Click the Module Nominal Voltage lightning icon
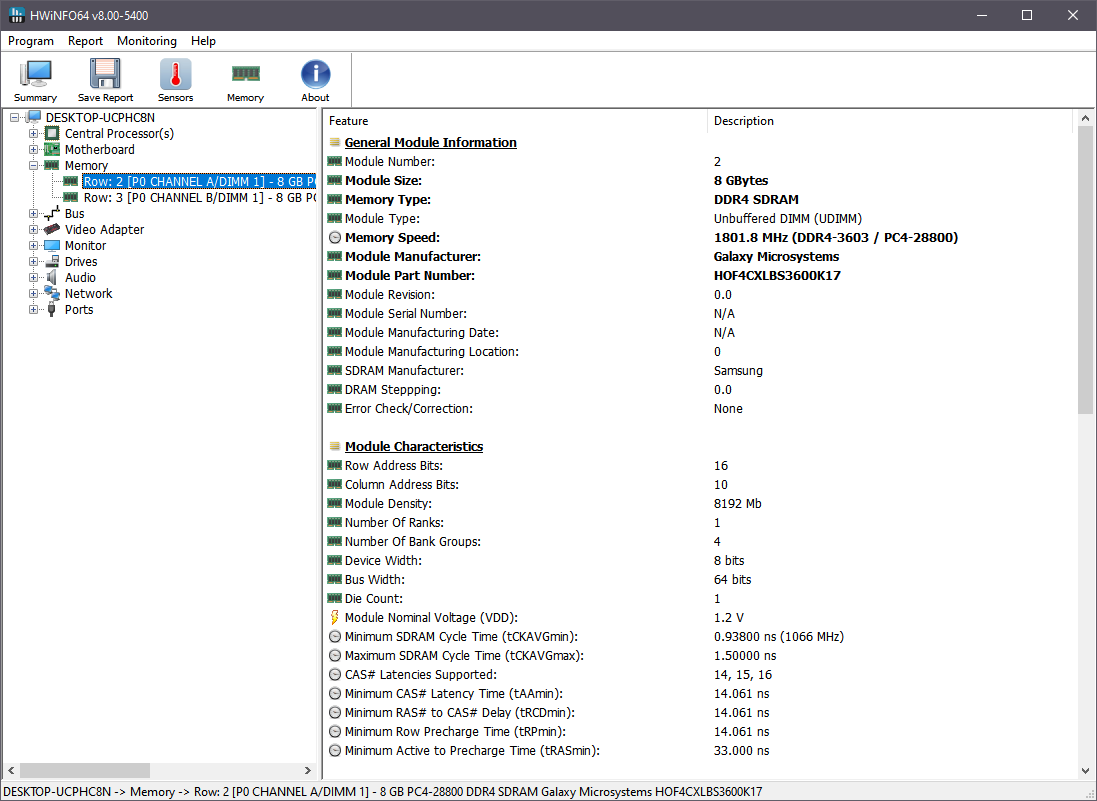1097x801 pixels. 334,618
